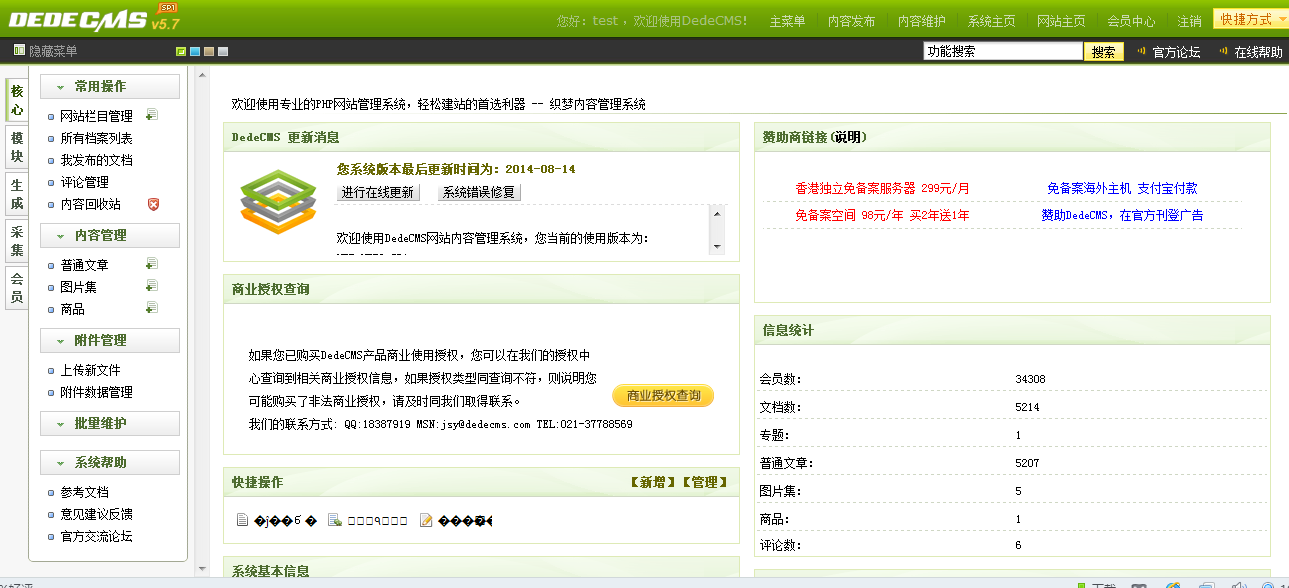The height and width of the screenshot is (588, 1289).
Task: Expand the 批量维护 section
Action: [110, 423]
